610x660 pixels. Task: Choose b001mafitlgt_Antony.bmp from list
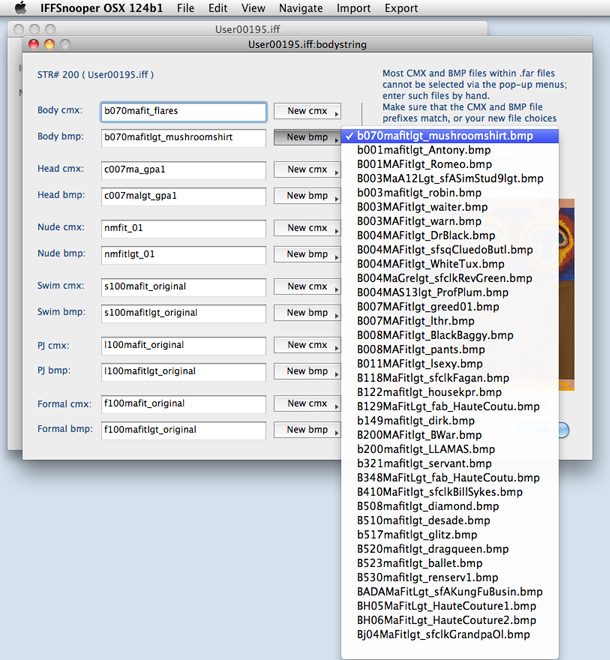coord(450,150)
